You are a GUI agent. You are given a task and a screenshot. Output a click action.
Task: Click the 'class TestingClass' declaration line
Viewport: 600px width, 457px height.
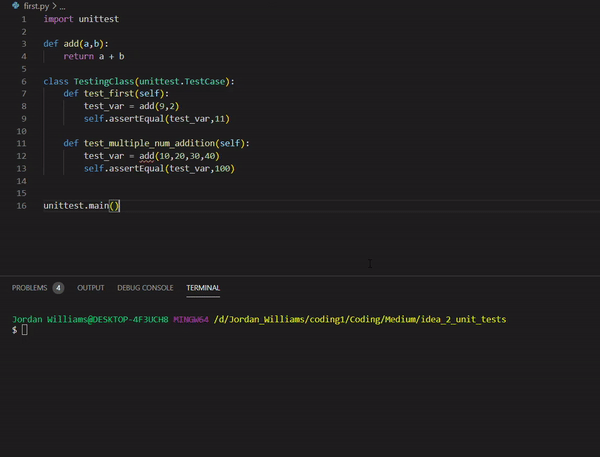tap(139, 82)
